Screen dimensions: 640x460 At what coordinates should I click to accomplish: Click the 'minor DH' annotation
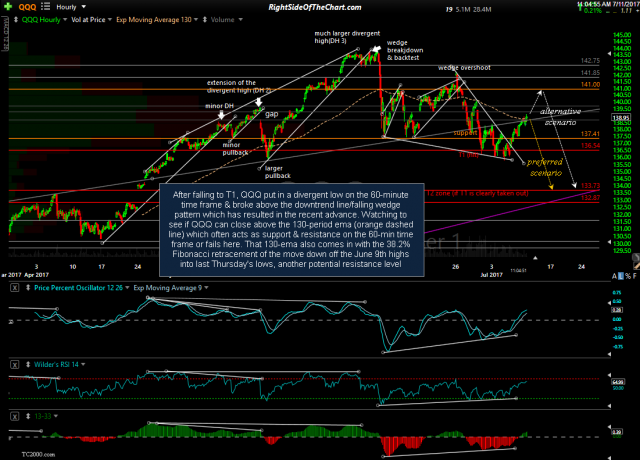(219, 106)
